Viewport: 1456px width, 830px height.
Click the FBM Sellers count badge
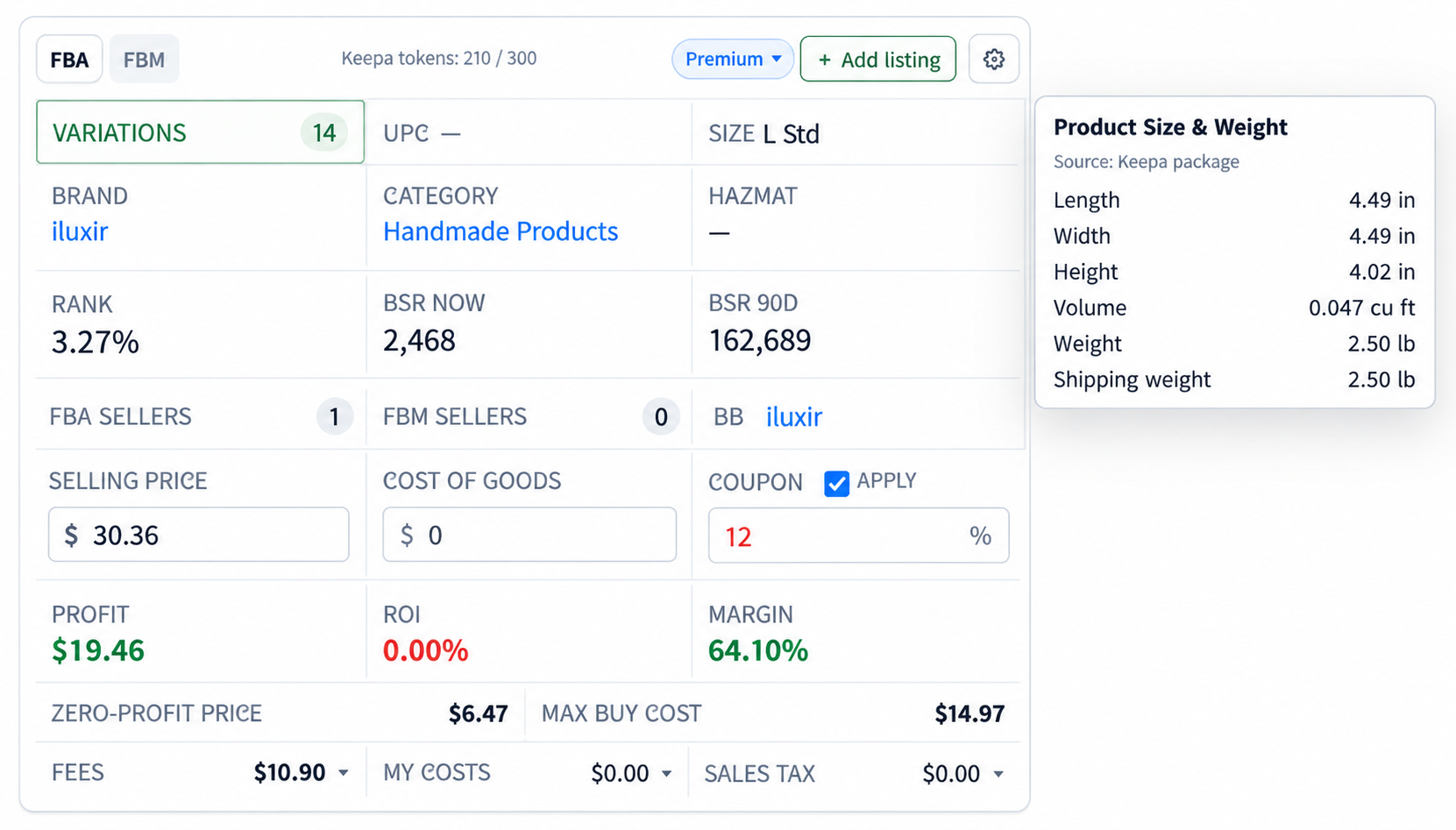click(x=661, y=416)
